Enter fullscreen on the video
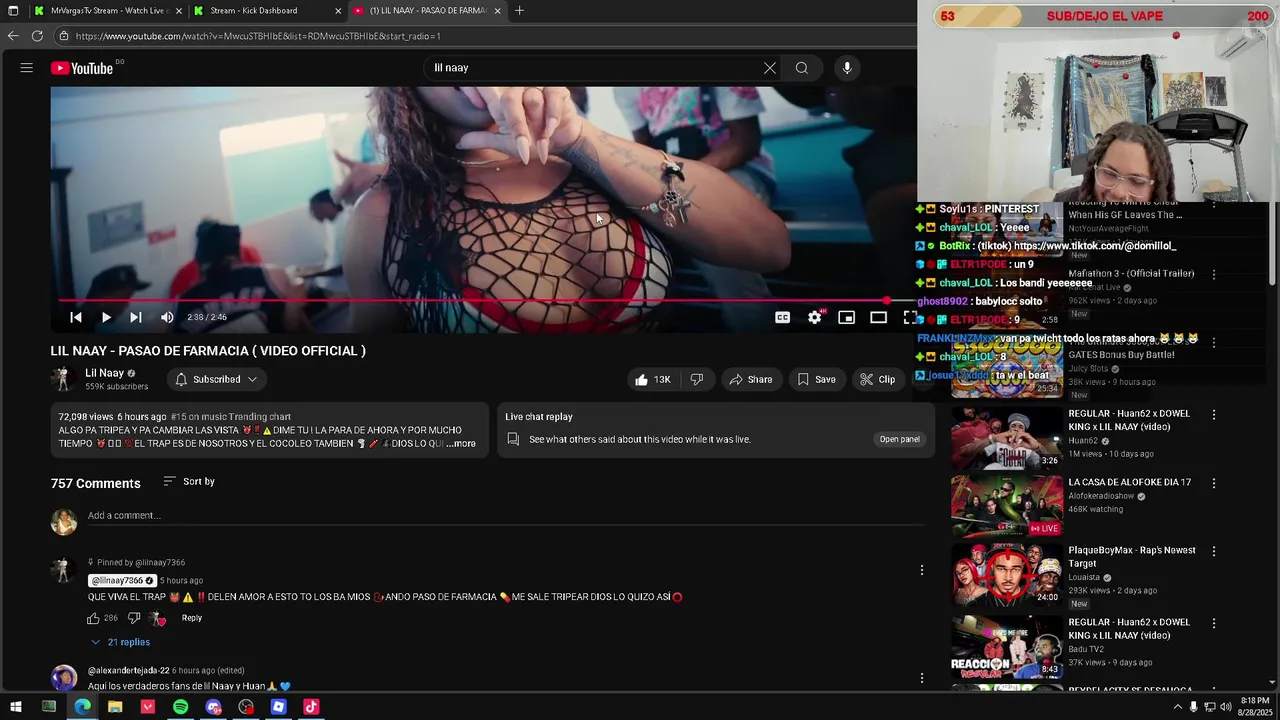1280x720 pixels. (909, 317)
